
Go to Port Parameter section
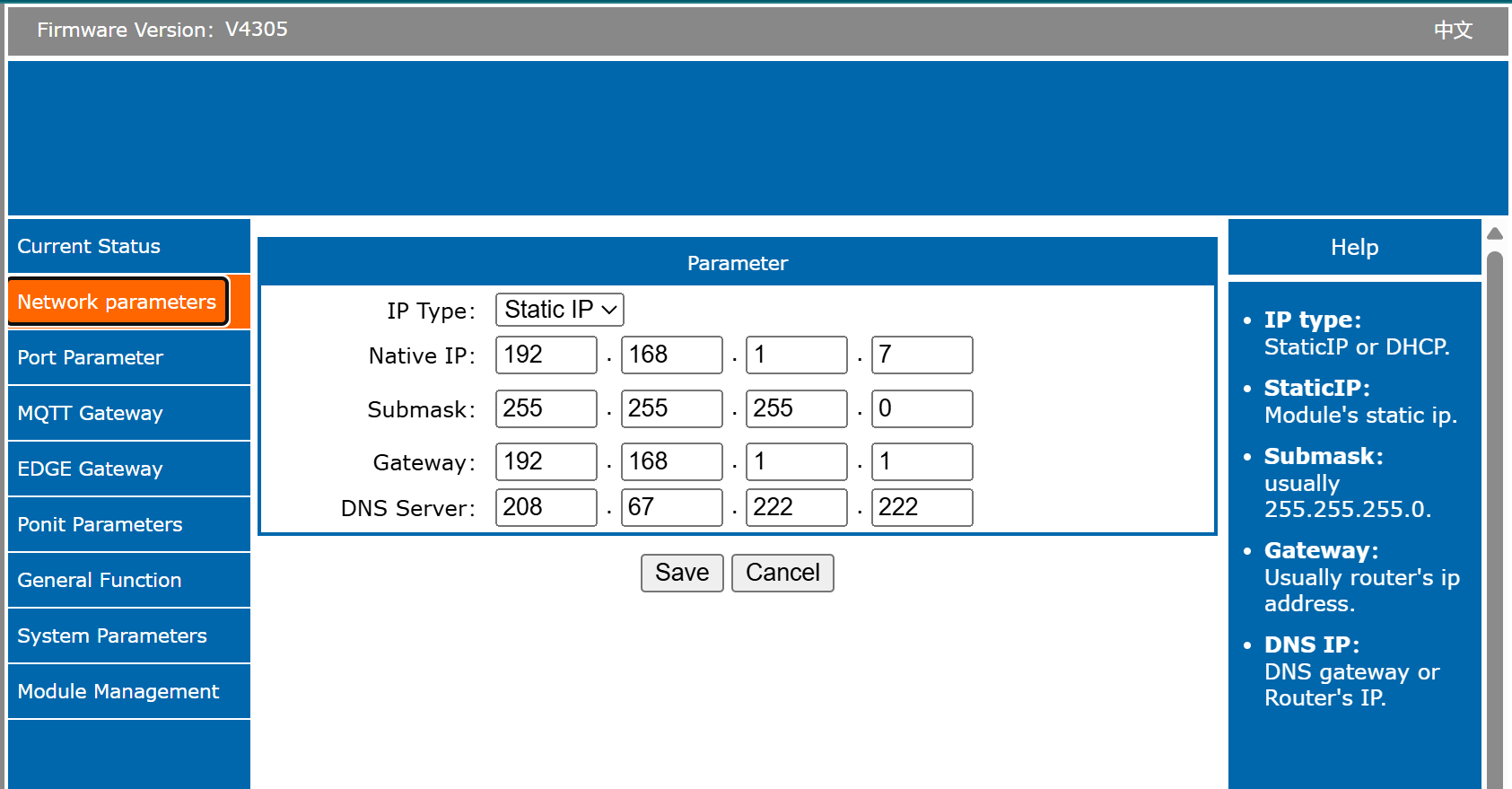(128, 357)
